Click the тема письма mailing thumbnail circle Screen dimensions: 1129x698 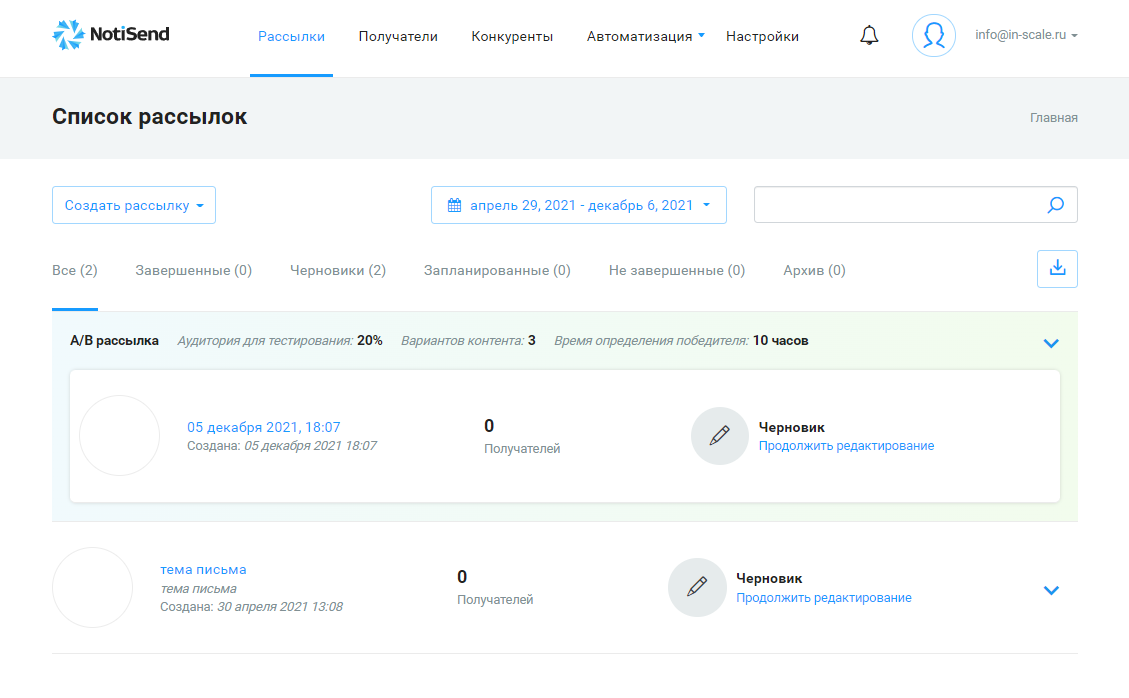92,587
